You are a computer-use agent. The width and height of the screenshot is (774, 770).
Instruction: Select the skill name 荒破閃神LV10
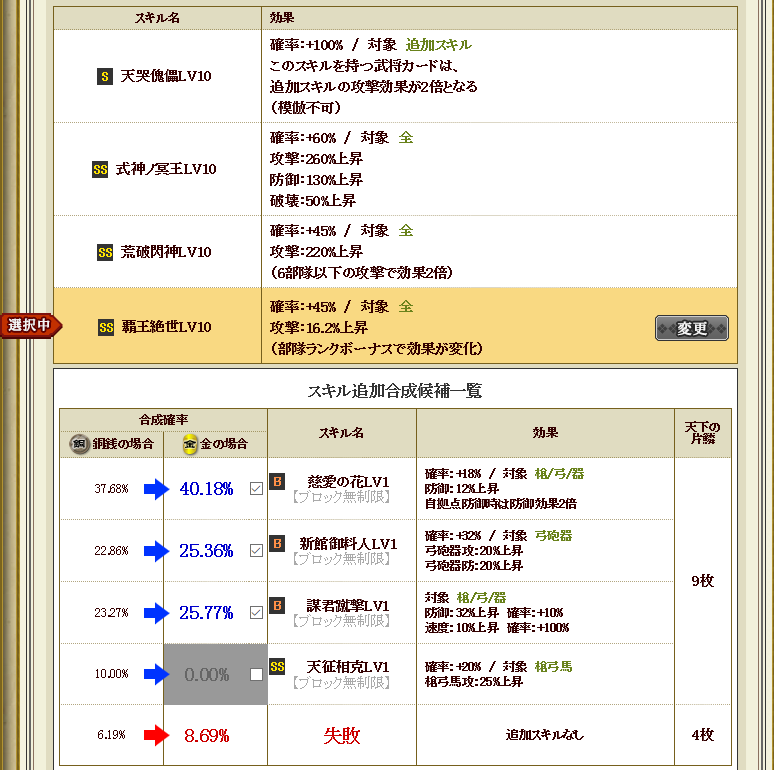(x=166, y=252)
